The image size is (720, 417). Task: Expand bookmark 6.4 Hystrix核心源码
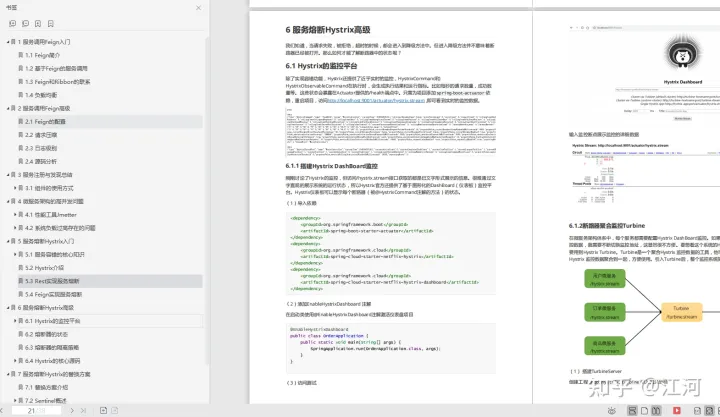coord(15,361)
